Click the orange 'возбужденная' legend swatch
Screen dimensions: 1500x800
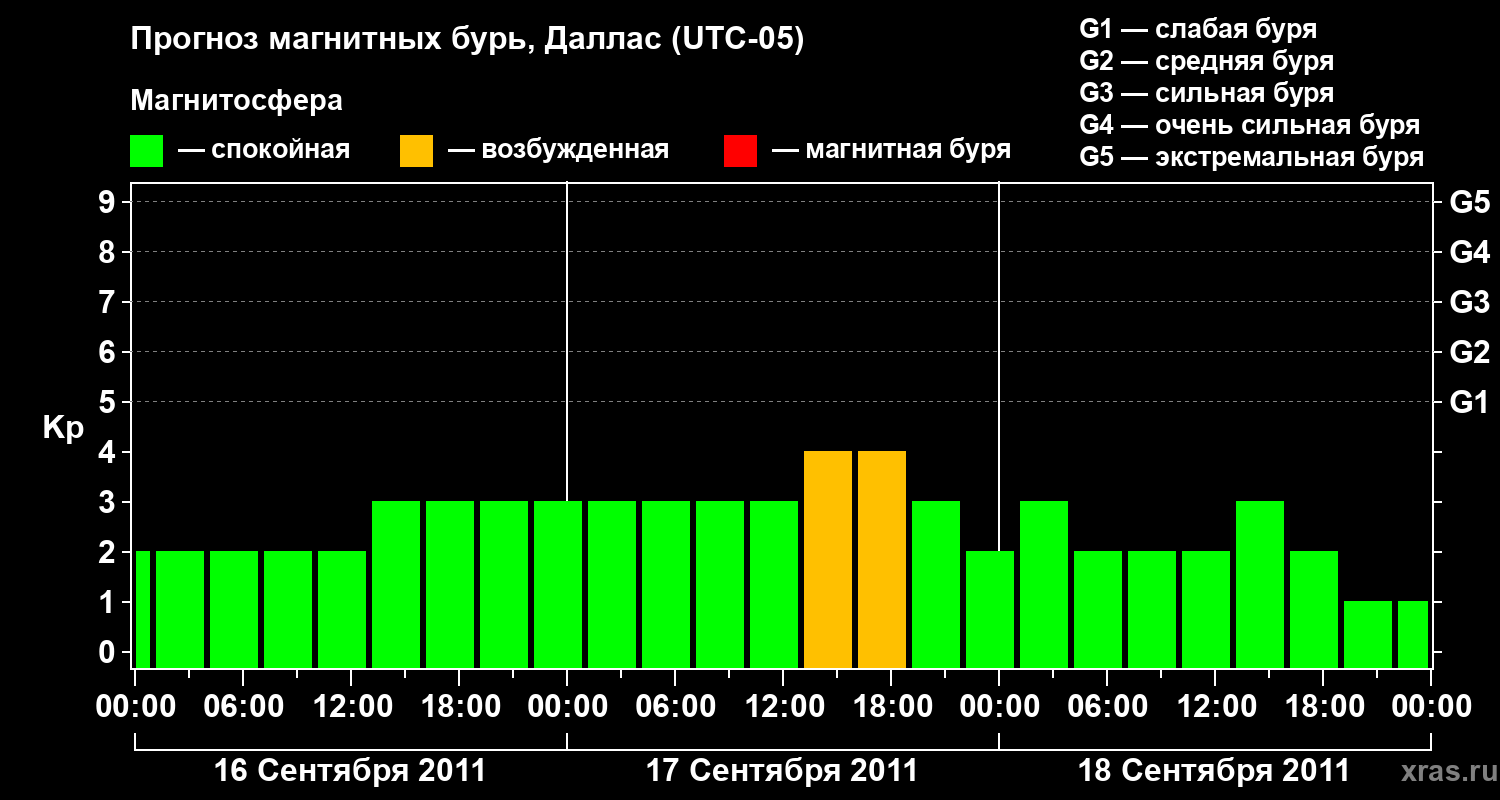coord(416,151)
